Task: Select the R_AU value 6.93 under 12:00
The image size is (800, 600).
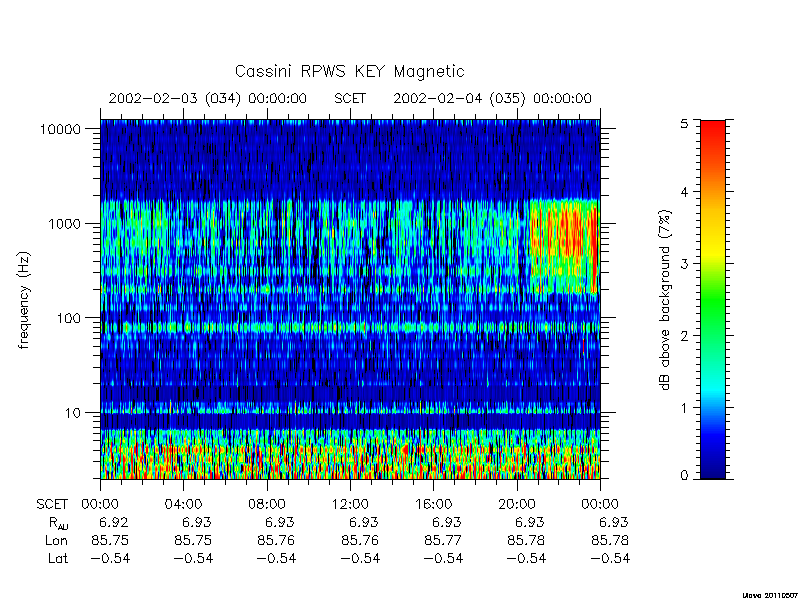Action: tap(363, 522)
